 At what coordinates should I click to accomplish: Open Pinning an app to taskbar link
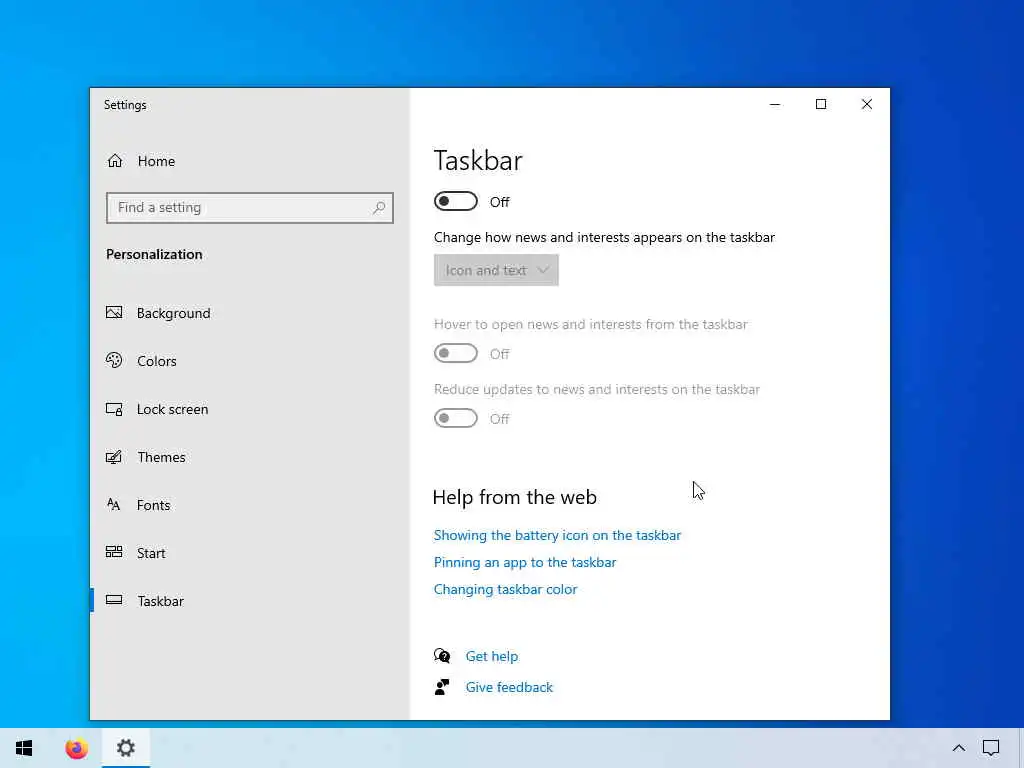pos(524,562)
